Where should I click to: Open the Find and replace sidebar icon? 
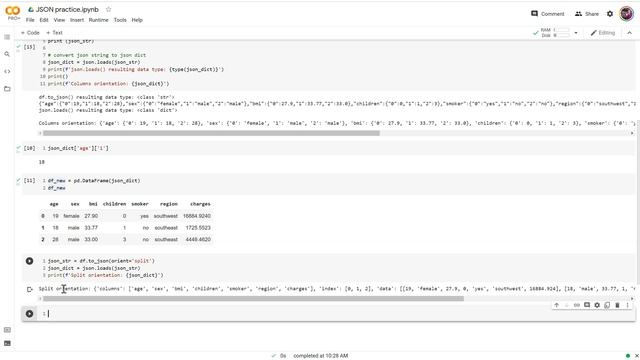(x=7, y=54)
